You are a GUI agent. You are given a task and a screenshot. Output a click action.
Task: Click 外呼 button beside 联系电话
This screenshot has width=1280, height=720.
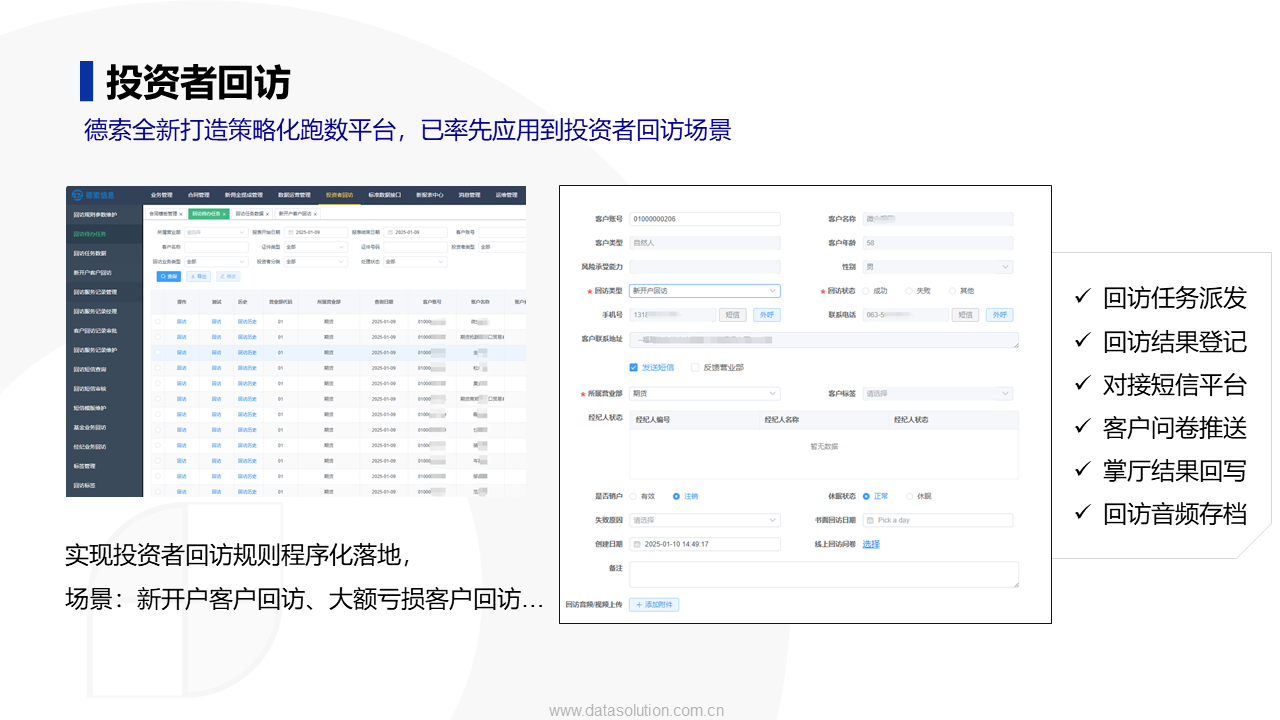point(999,315)
